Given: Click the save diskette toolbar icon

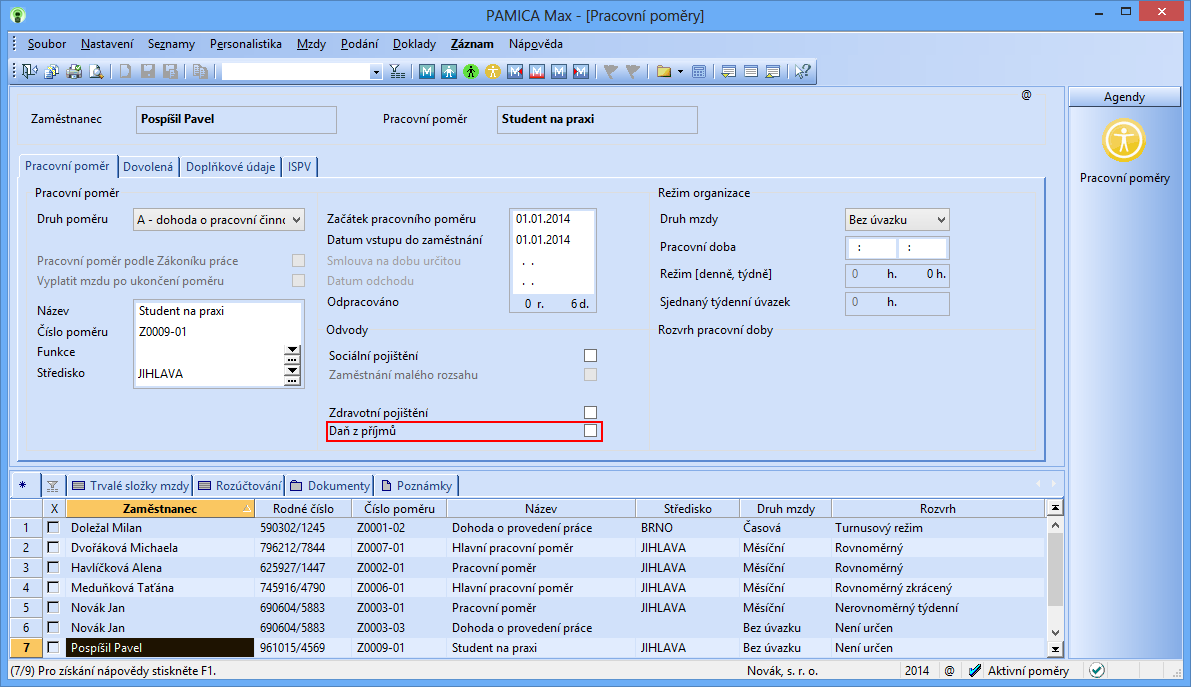Looking at the screenshot, I should (x=147, y=71).
